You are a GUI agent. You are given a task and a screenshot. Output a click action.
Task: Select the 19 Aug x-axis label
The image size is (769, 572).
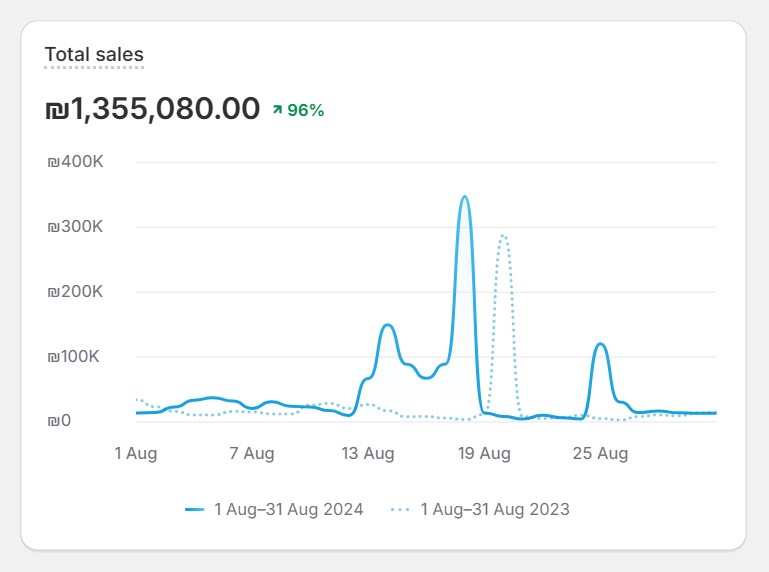point(484,453)
